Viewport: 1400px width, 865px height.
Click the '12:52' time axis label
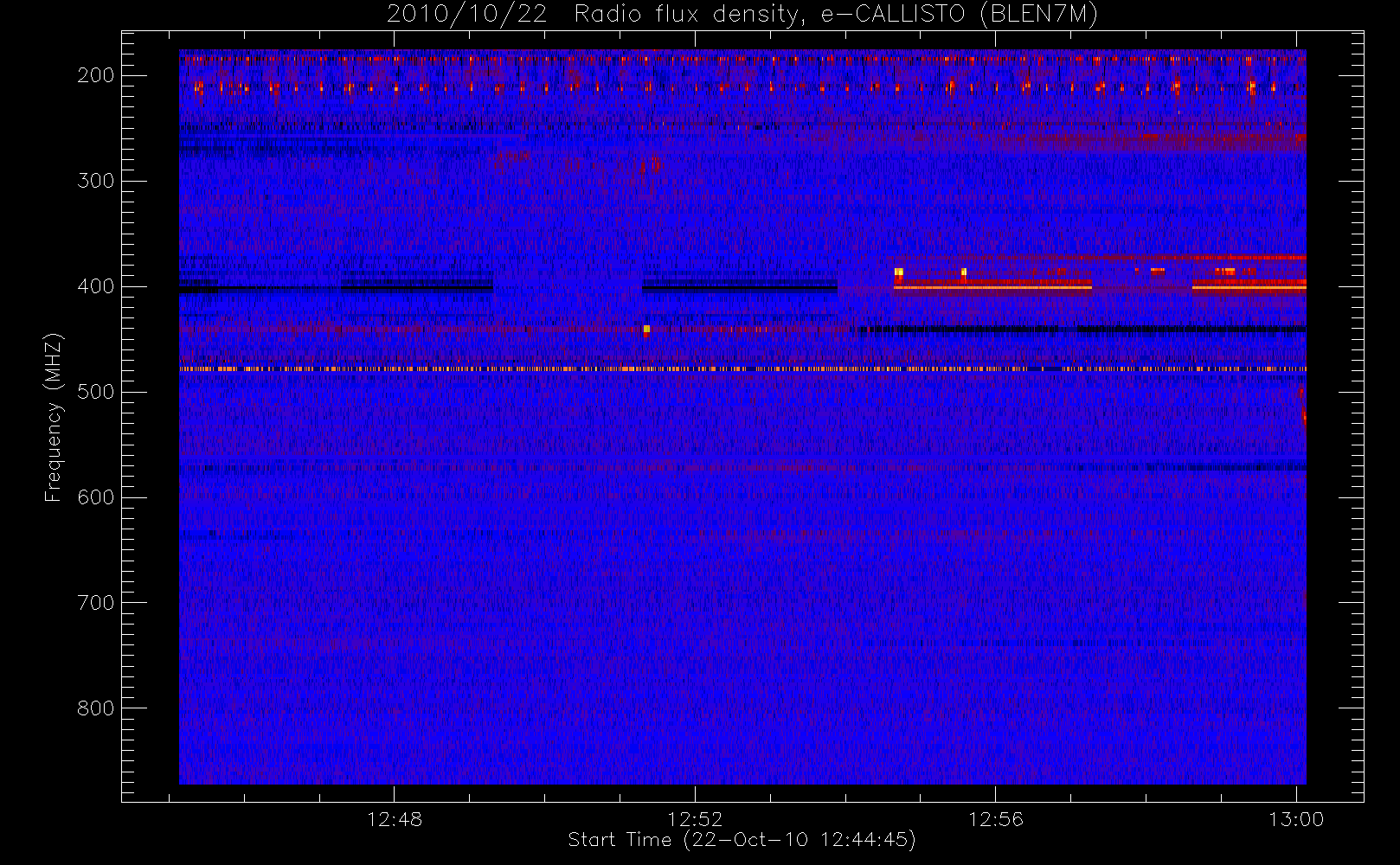coord(695,819)
